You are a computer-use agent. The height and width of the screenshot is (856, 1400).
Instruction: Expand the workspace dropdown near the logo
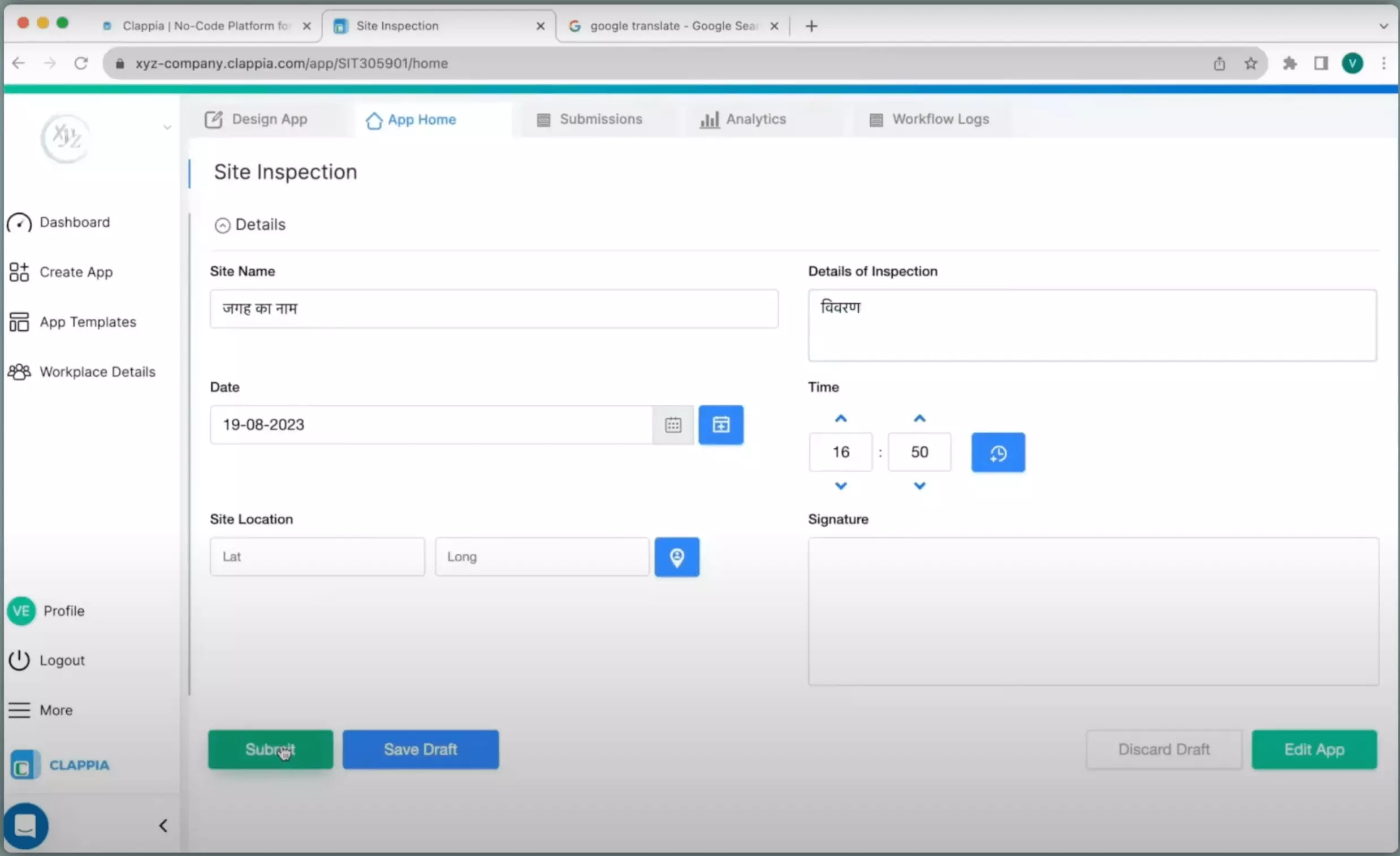coord(166,128)
